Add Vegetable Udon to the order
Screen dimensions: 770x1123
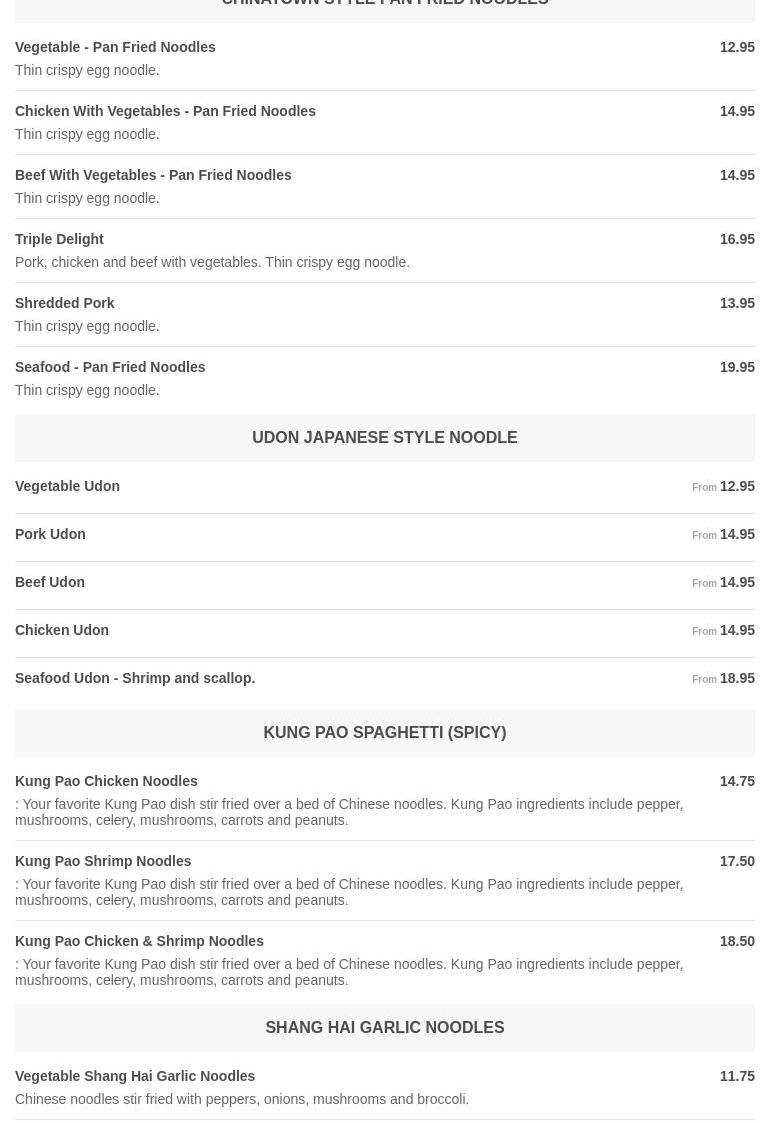coord(67,486)
